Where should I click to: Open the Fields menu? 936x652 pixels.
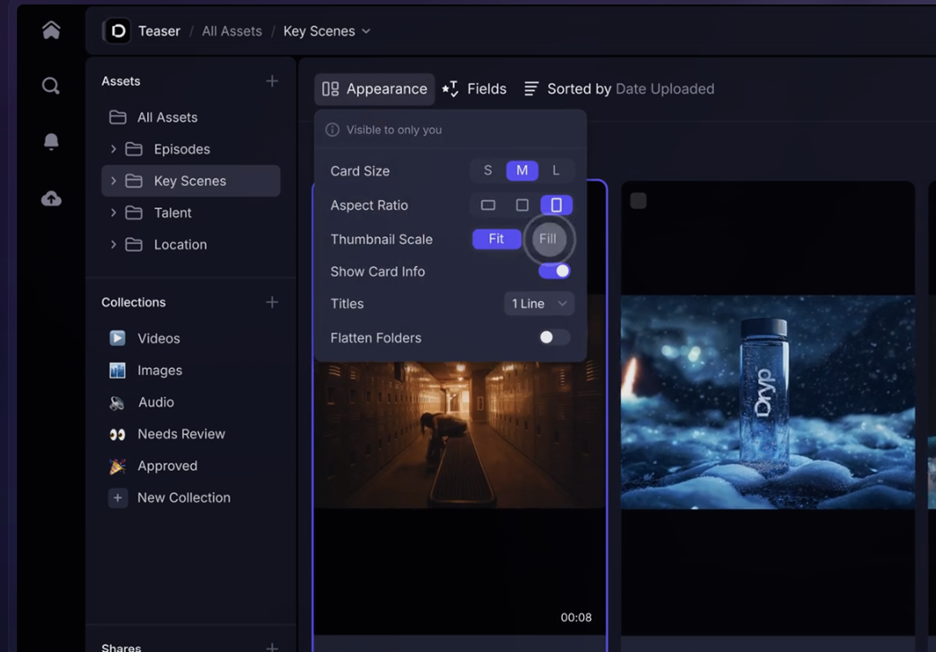(x=475, y=89)
